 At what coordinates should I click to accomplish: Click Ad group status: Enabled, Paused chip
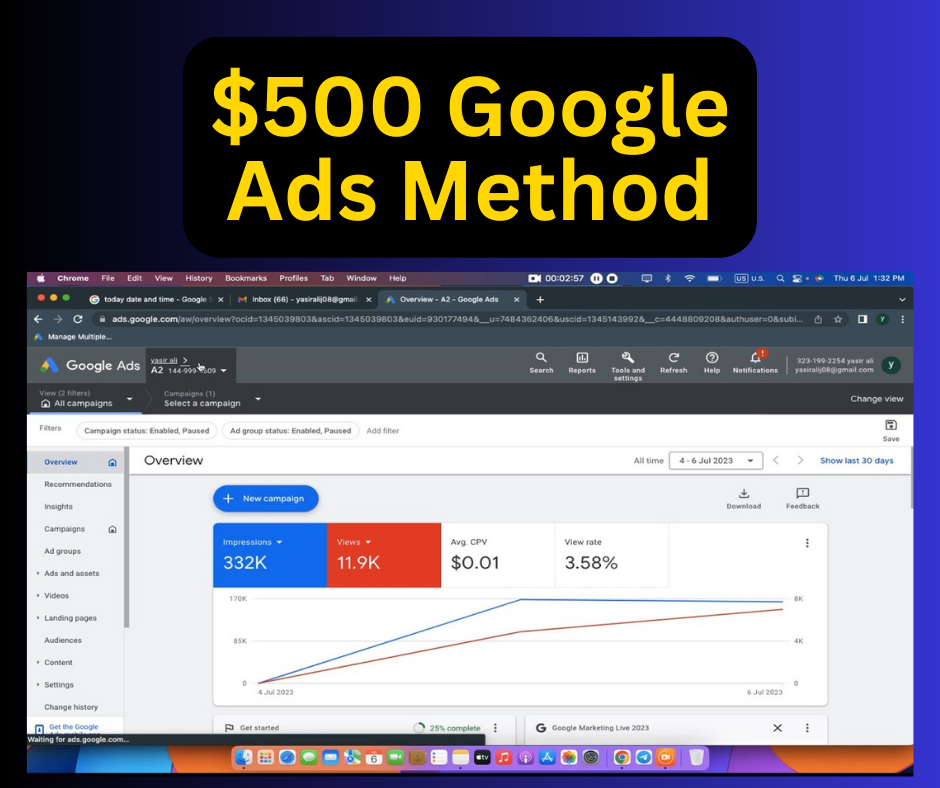click(290, 431)
